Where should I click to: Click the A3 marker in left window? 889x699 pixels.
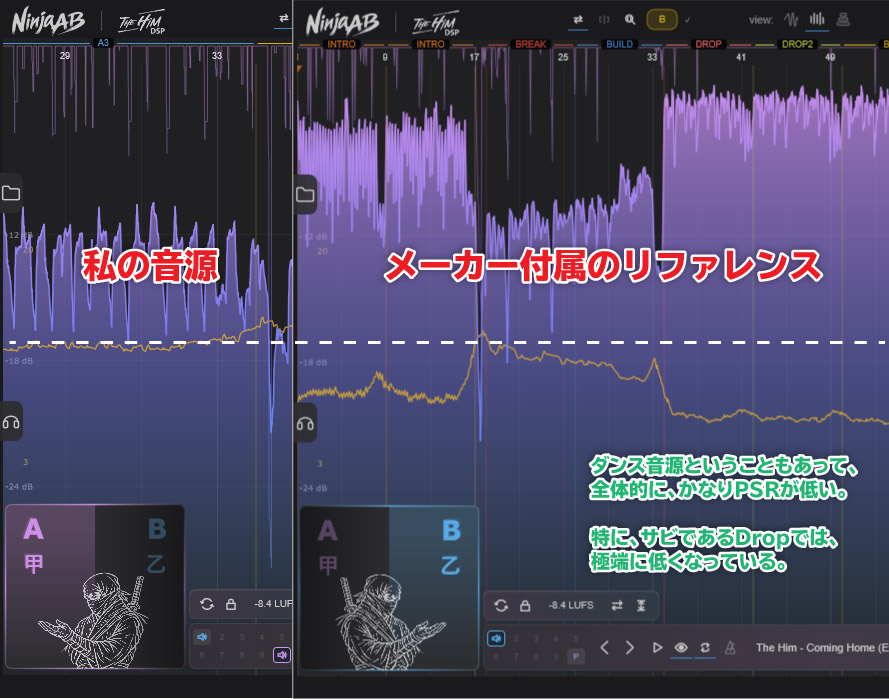[x=103, y=43]
